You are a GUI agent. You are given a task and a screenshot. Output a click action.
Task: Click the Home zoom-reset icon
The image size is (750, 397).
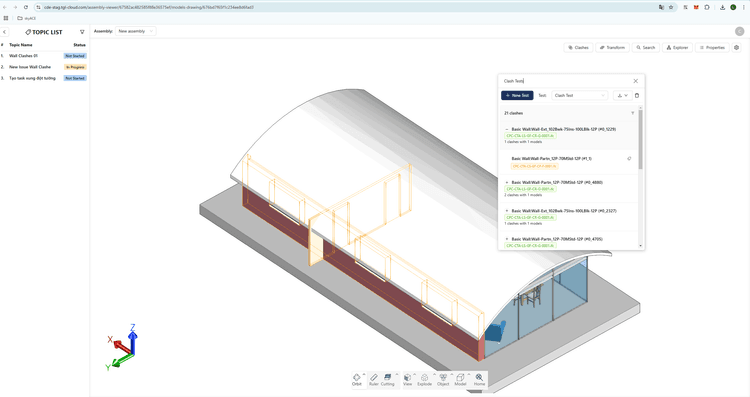click(x=479, y=379)
